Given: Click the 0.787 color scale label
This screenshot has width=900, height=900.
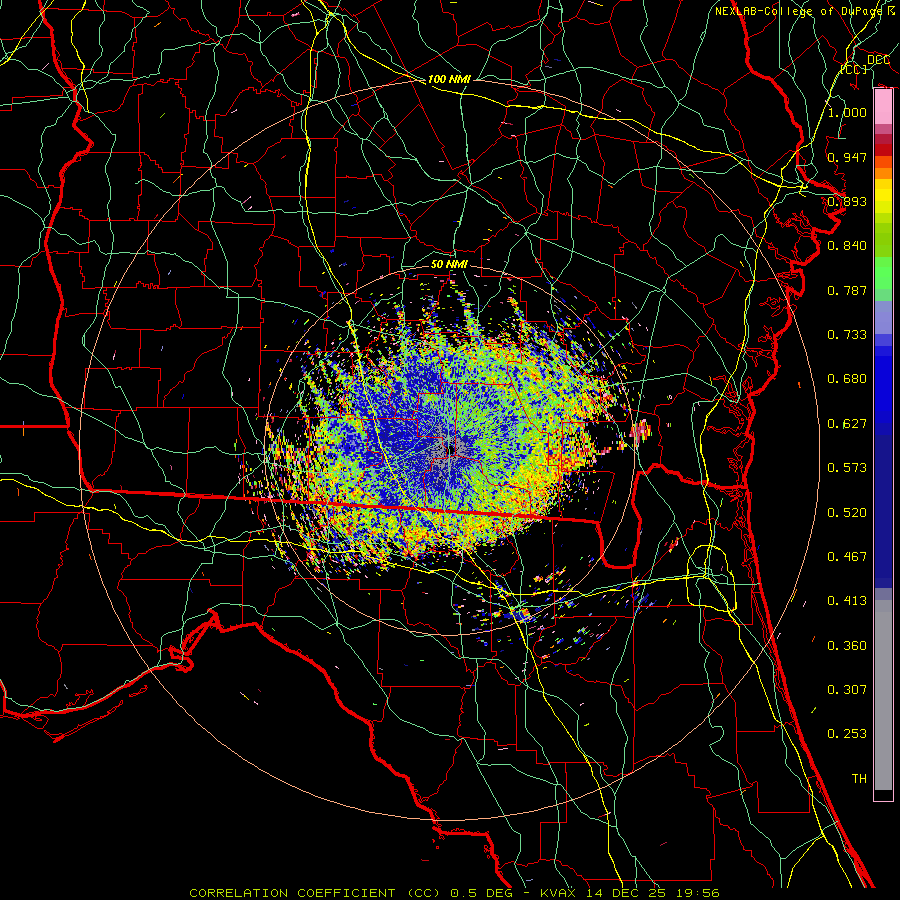Looking at the screenshot, I should (847, 290).
